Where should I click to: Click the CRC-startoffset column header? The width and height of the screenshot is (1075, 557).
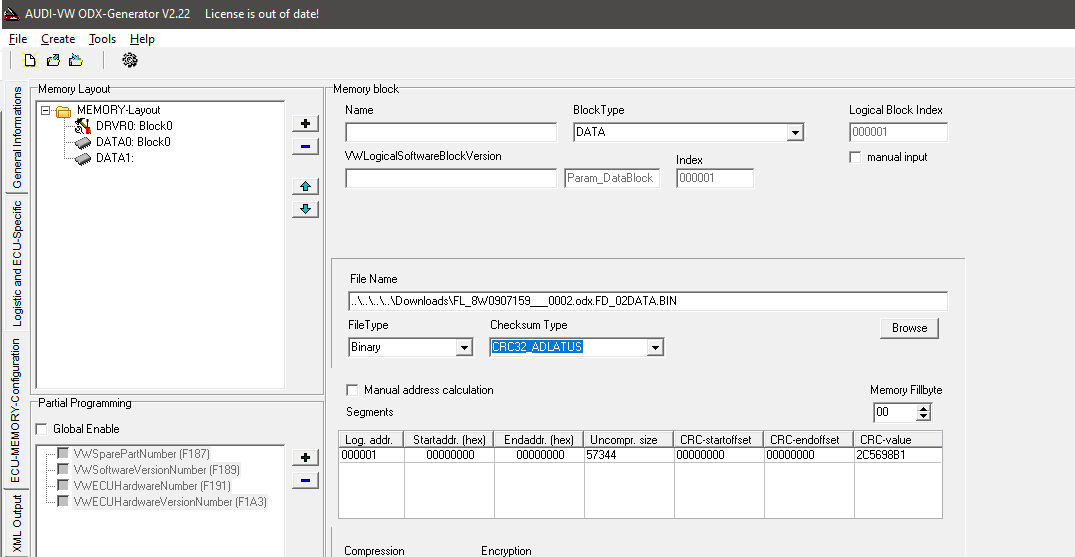point(718,440)
